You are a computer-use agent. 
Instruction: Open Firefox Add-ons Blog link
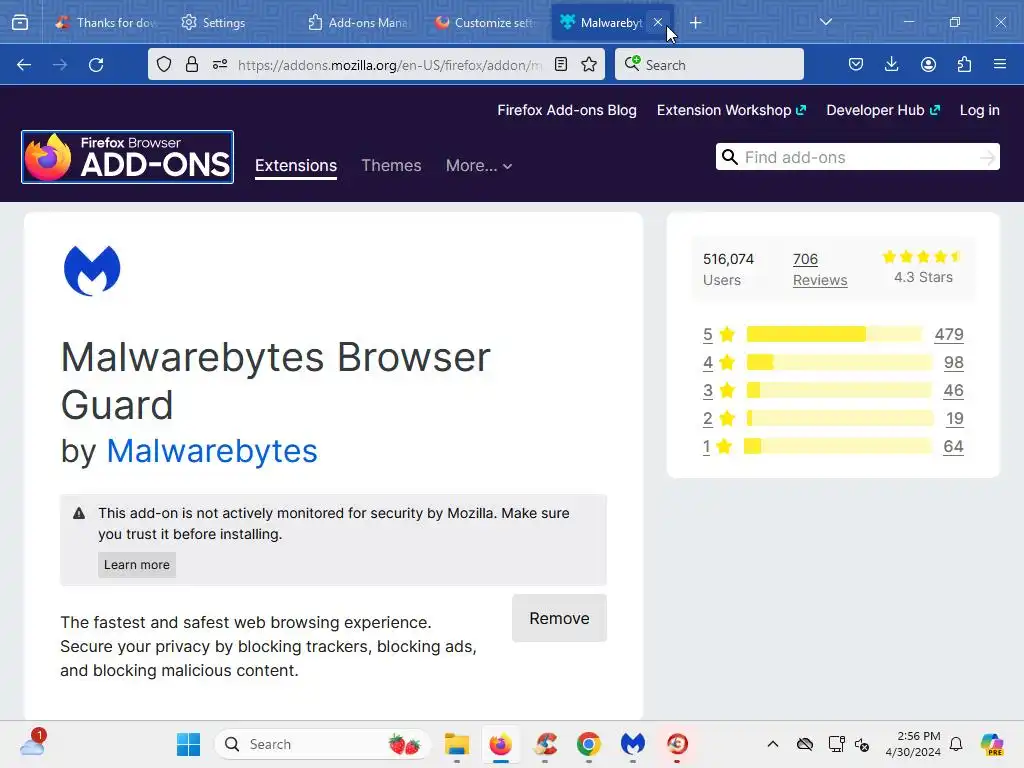(x=567, y=110)
